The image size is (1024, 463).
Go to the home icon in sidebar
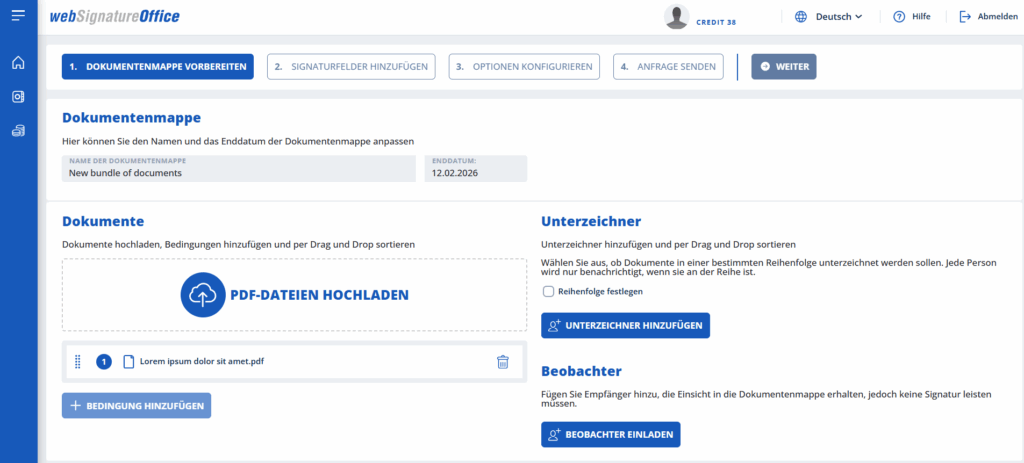pos(18,63)
